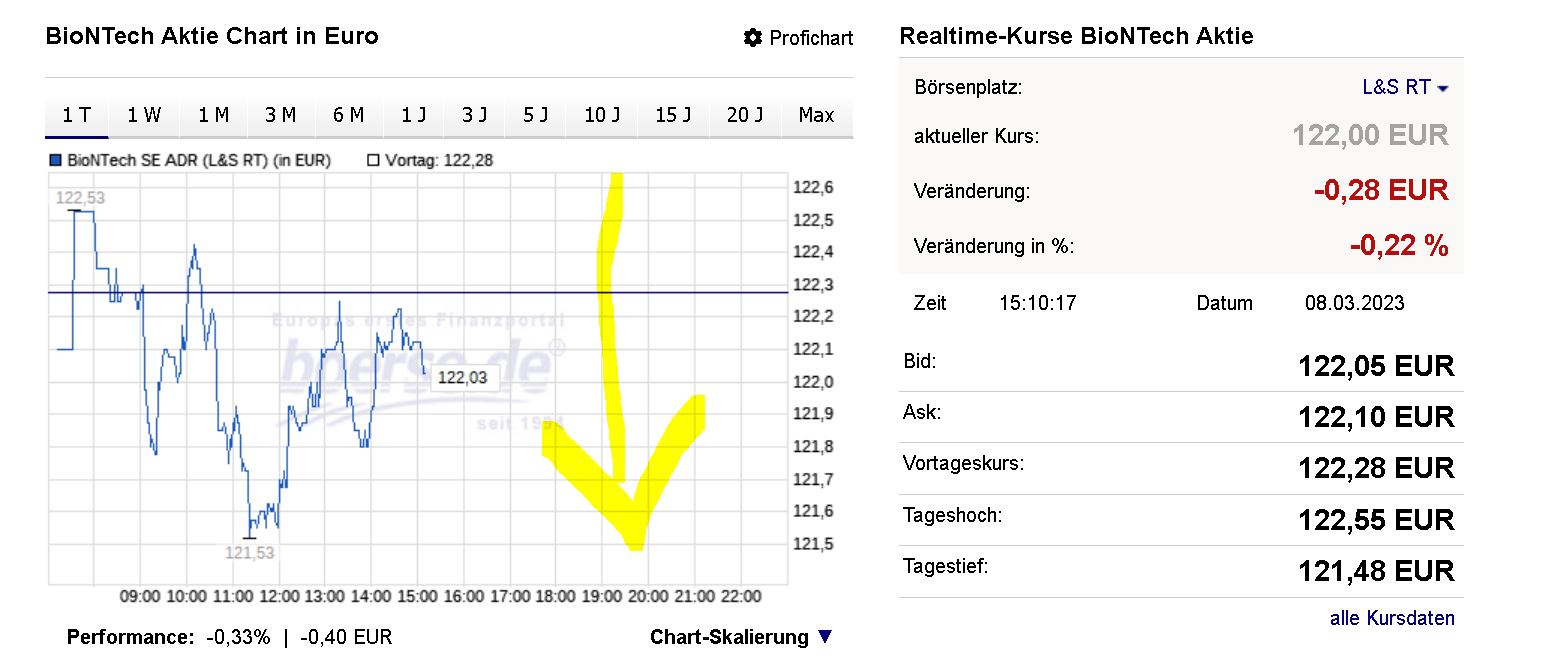This screenshot has height=664, width=1552.
Task: Open the Profichart gear icon
Action: pyautogui.click(x=753, y=38)
